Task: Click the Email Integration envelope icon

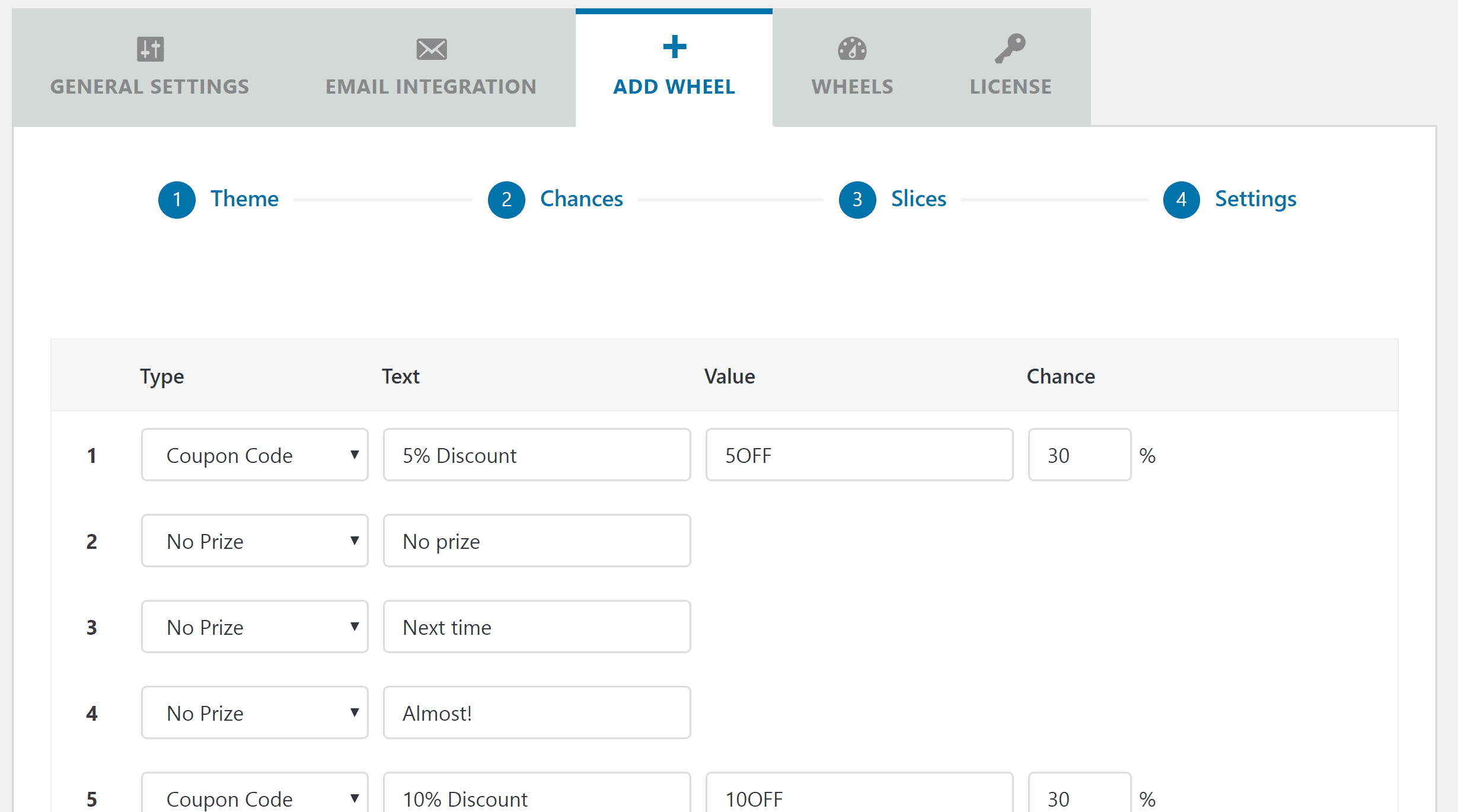Action: coord(431,49)
